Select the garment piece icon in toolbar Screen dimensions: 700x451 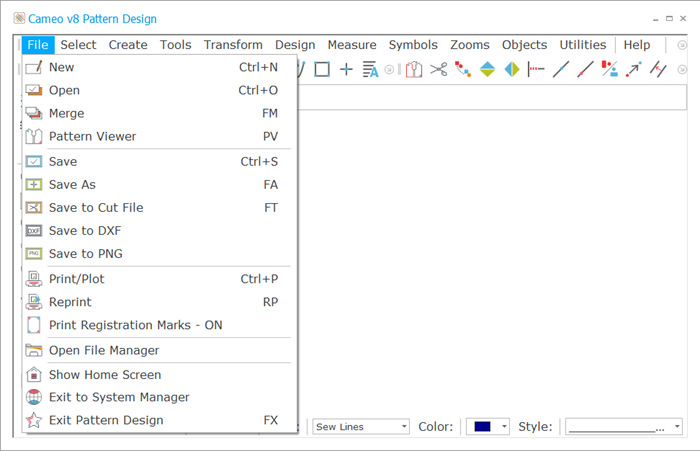coord(414,69)
